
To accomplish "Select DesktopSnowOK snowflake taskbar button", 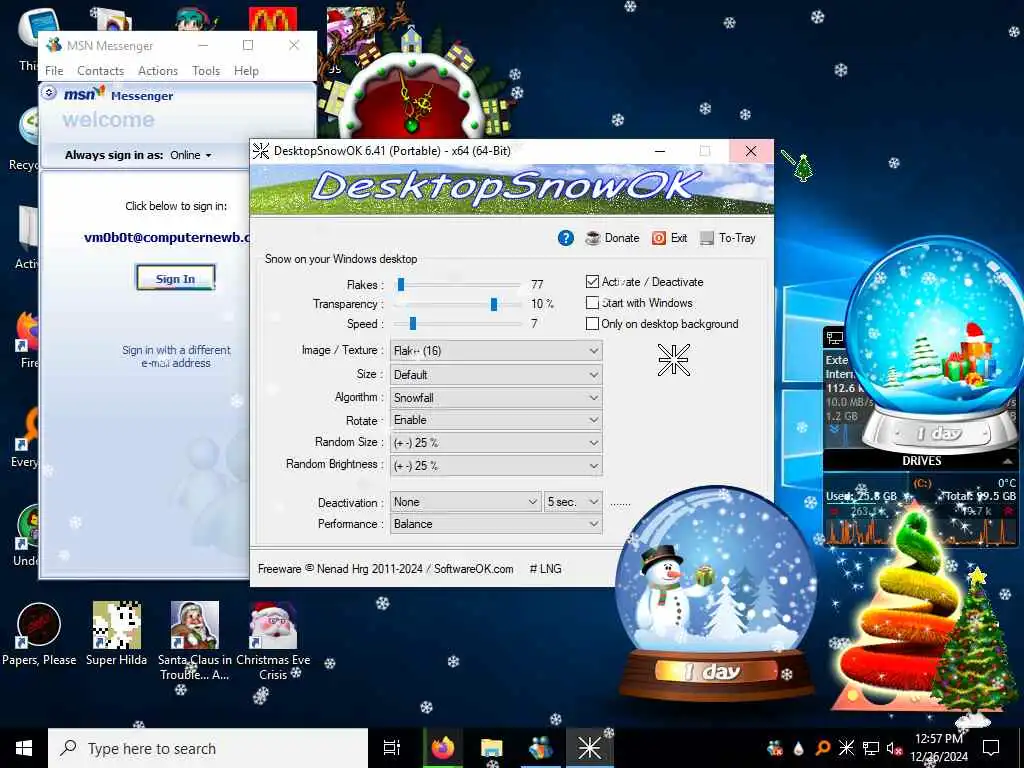I will (589, 748).
